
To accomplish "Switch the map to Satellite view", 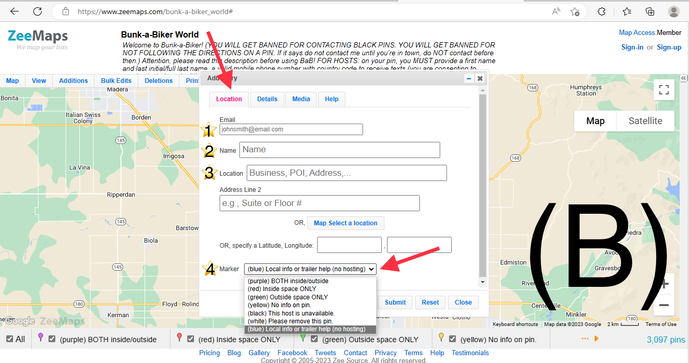I will tap(645, 121).
